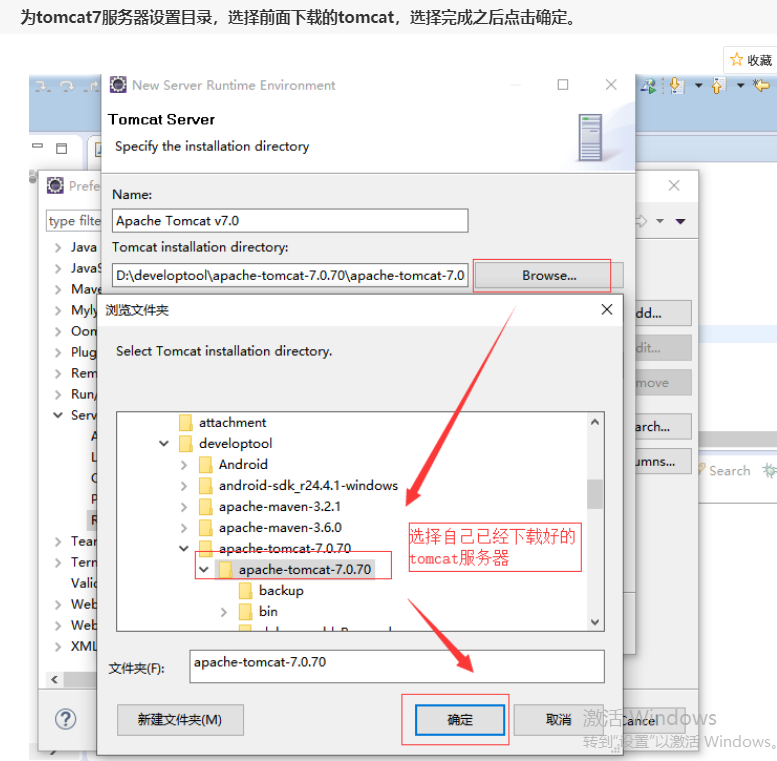Click the type filter text field in Preferences
This screenshot has width=777, height=761.
click(74, 220)
